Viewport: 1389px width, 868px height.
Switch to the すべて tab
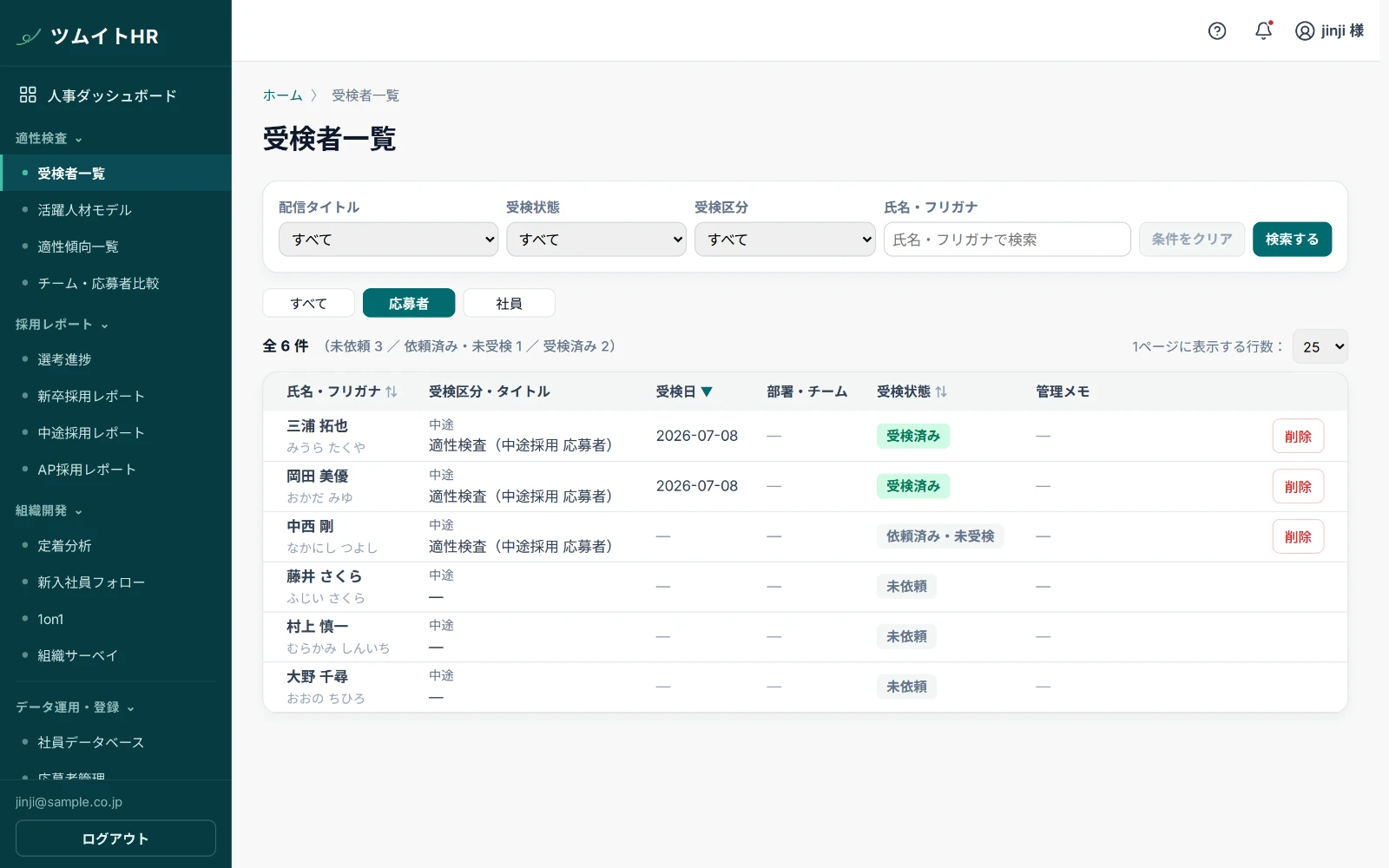(x=309, y=303)
